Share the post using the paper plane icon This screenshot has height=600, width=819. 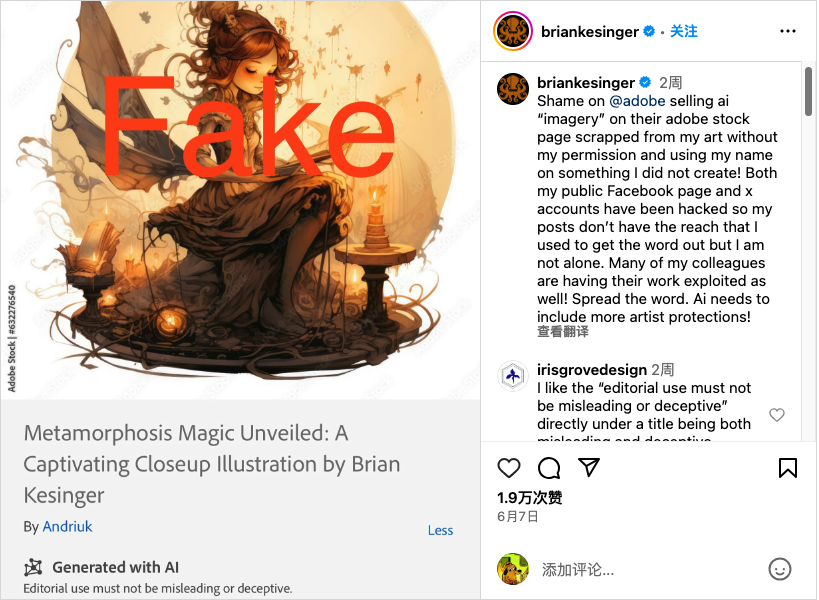pos(589,467)
